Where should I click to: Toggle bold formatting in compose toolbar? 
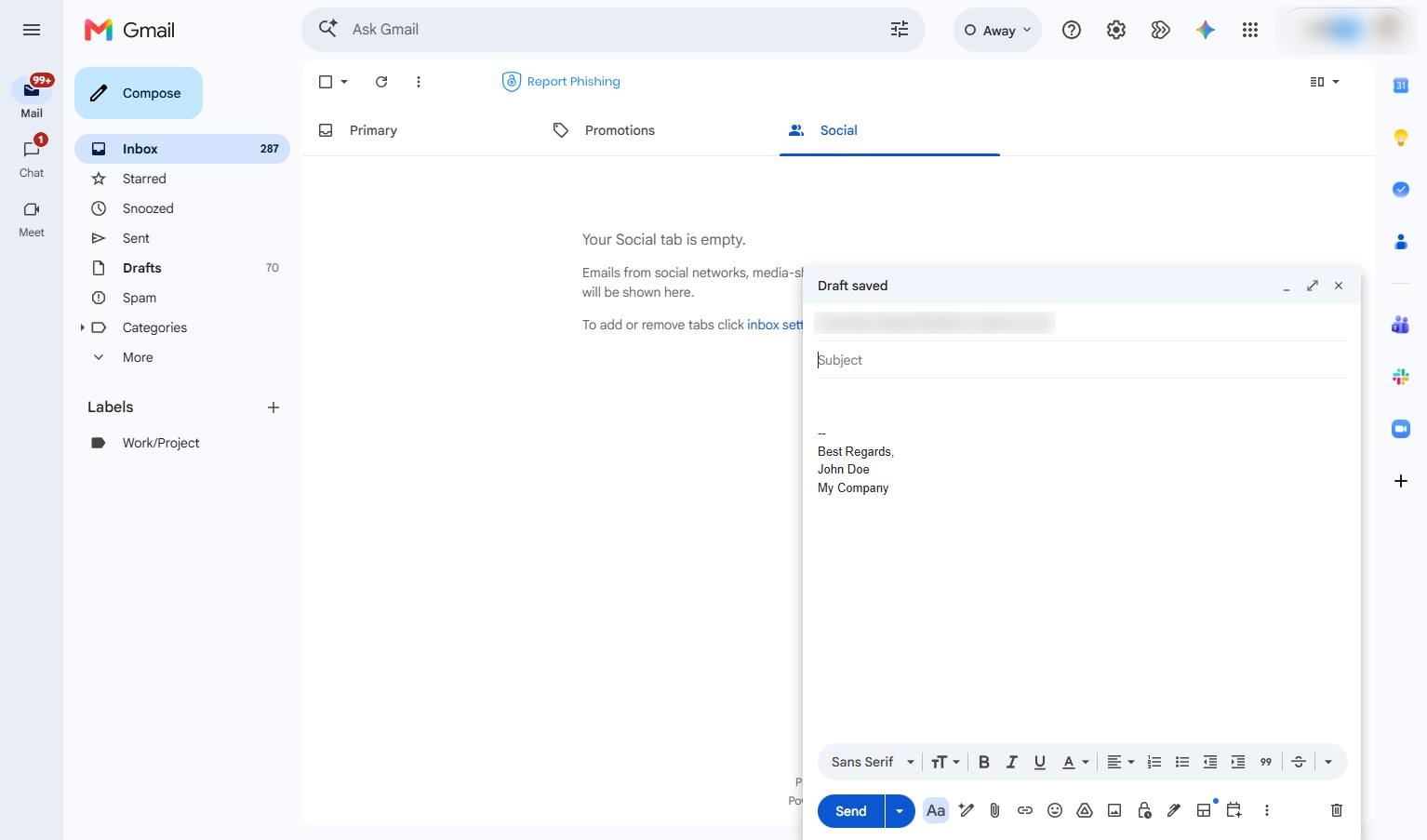tap(983, 762)
